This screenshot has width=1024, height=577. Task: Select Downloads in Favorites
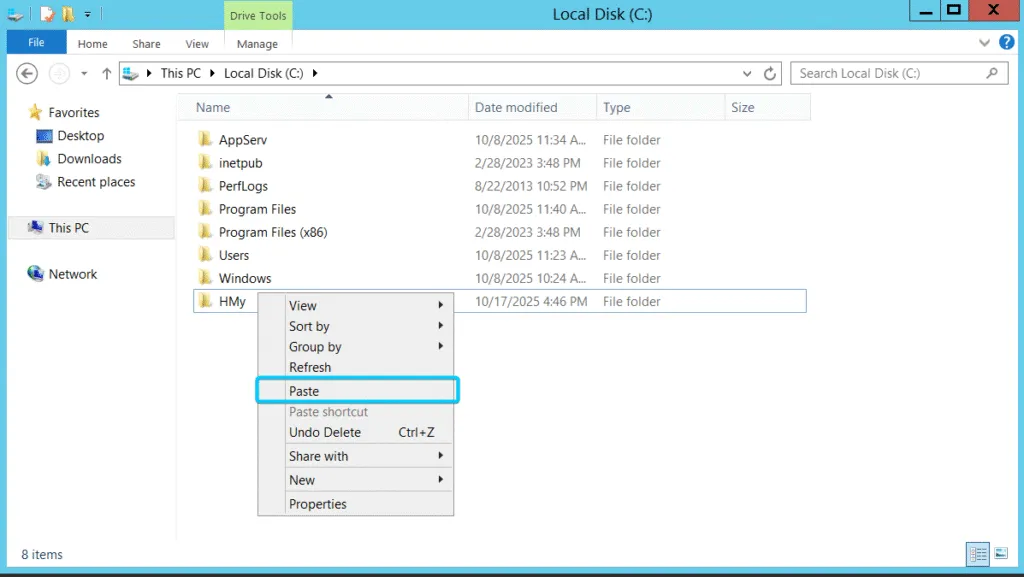coord(89,159)
